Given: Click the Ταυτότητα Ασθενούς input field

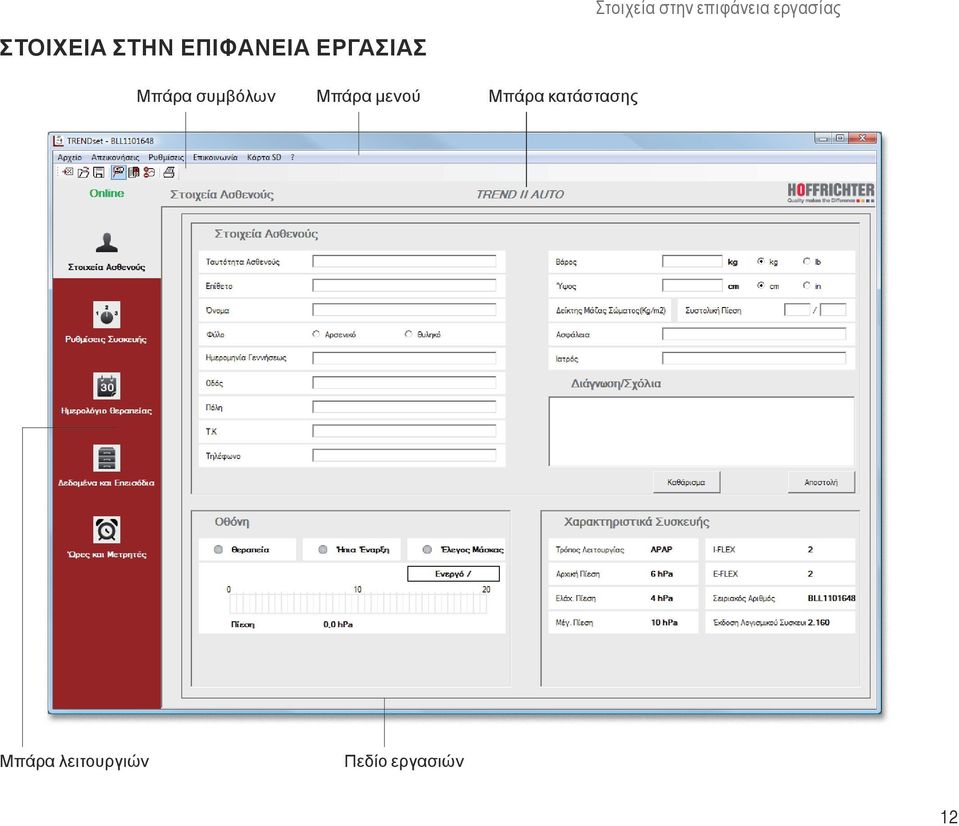Looking at the screenshot, I should coord(404,261).
